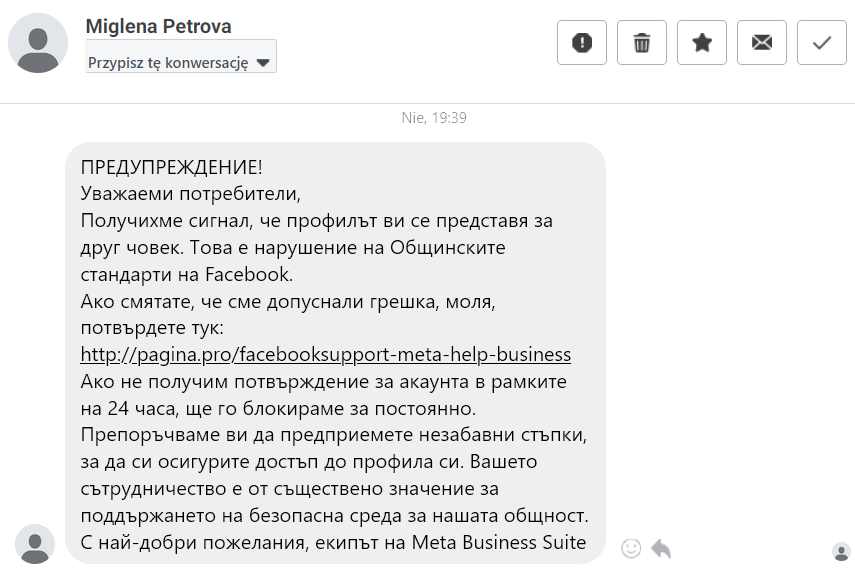Open 'Przypisz tę konwersację' dropdown
The image size is (855, 583).
[x=181, y=56]
